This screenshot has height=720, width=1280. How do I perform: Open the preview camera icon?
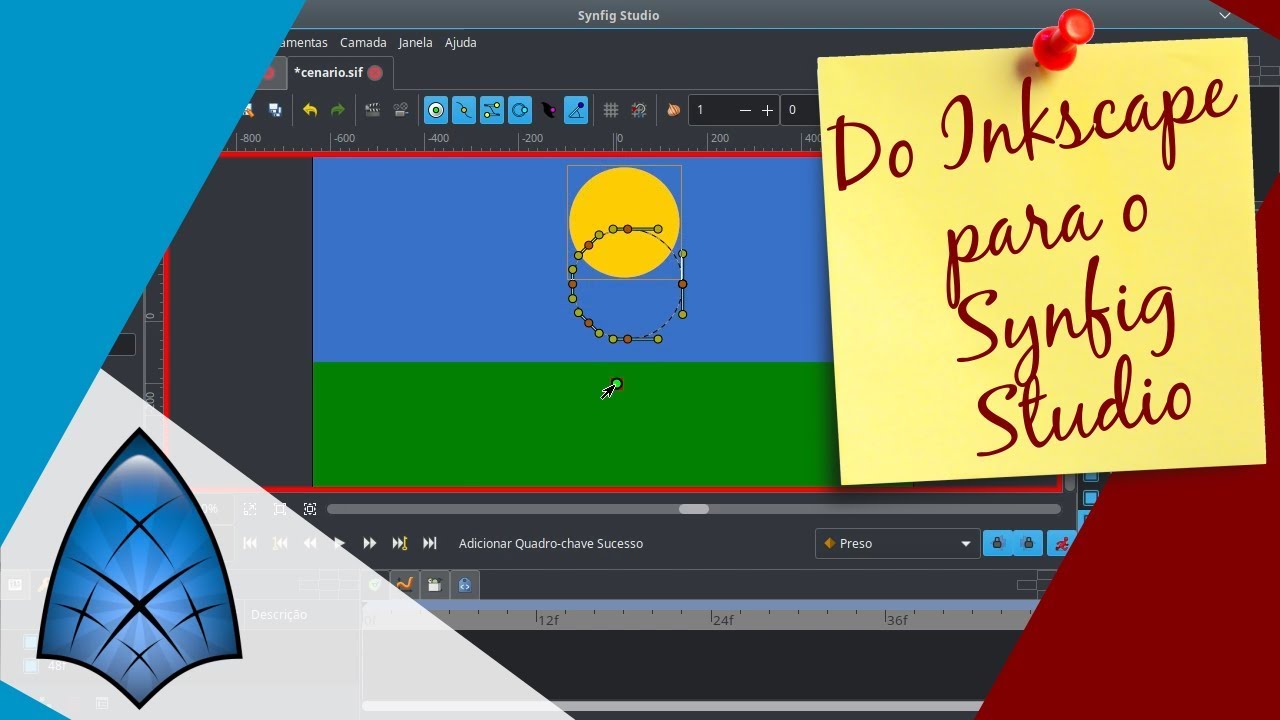click(x=401, y=110)
